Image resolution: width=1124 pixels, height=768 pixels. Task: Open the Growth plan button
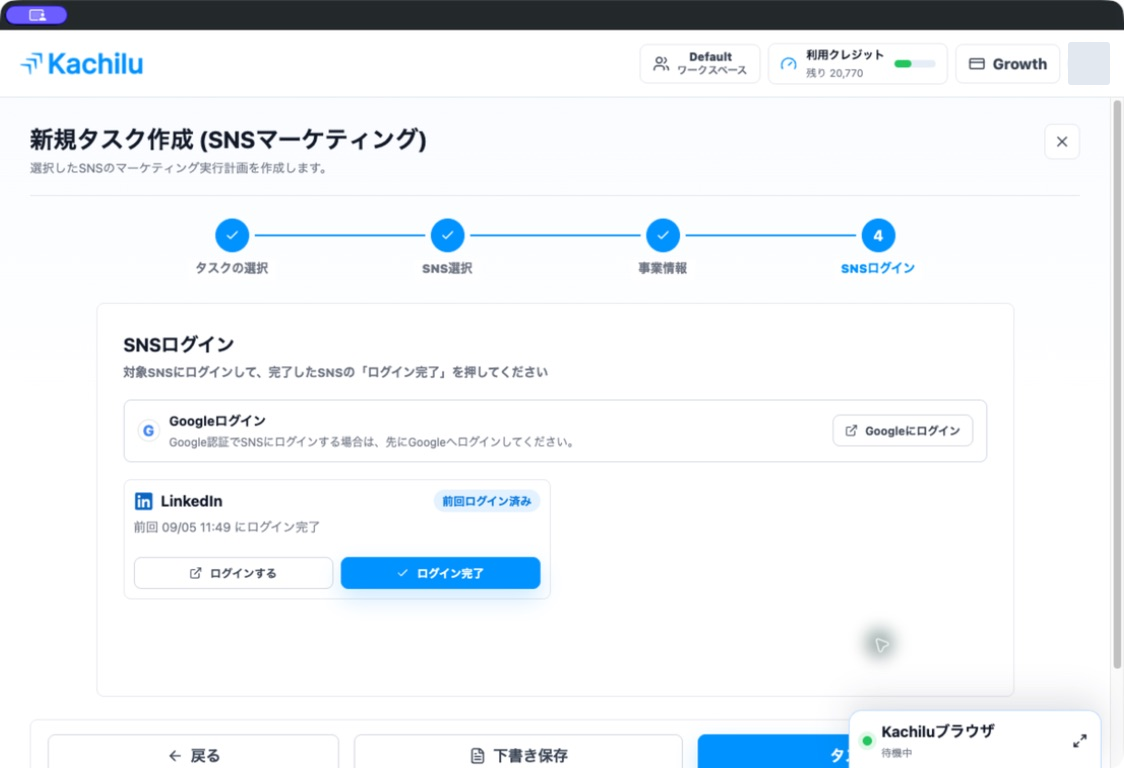point(1007,64)
